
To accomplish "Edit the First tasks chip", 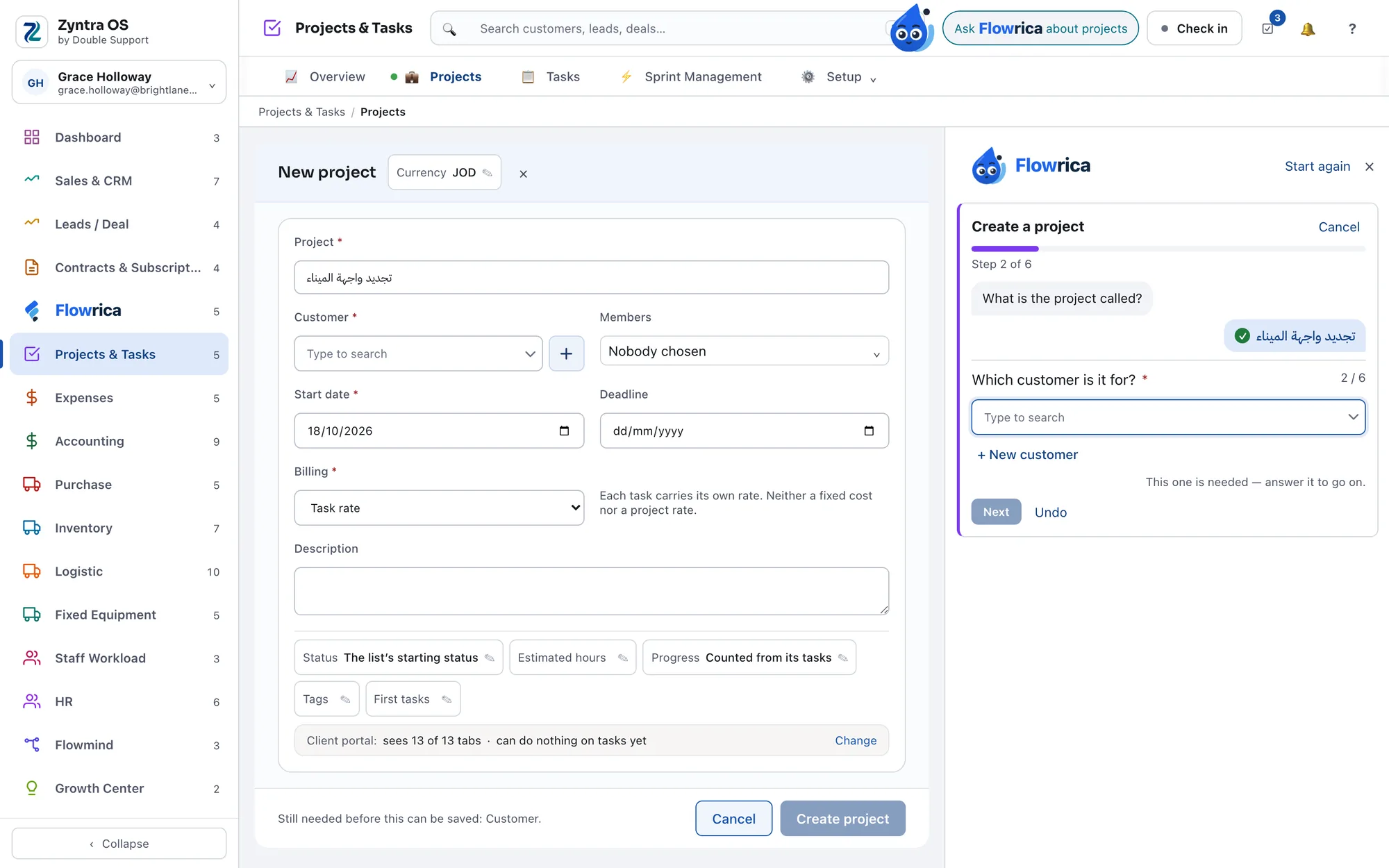I will point(413,699).
